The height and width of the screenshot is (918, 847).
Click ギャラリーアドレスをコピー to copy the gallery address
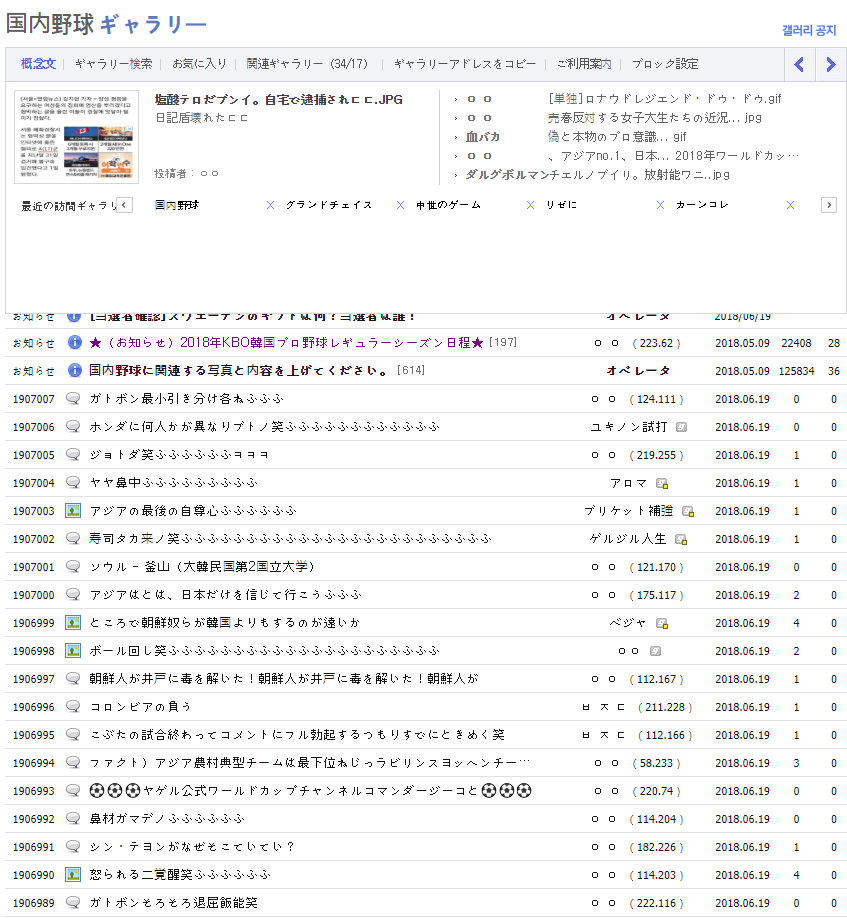click(x=464, y=64)
